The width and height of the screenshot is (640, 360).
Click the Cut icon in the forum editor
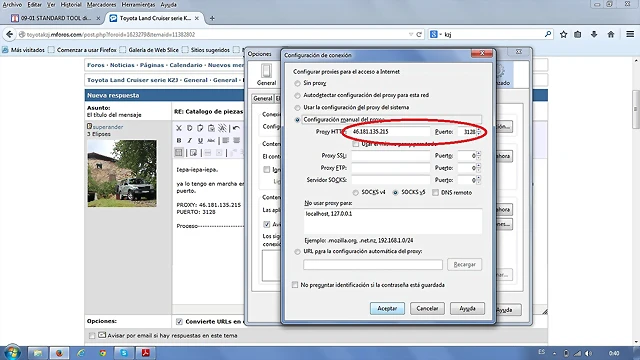click(x=179, y=128)
